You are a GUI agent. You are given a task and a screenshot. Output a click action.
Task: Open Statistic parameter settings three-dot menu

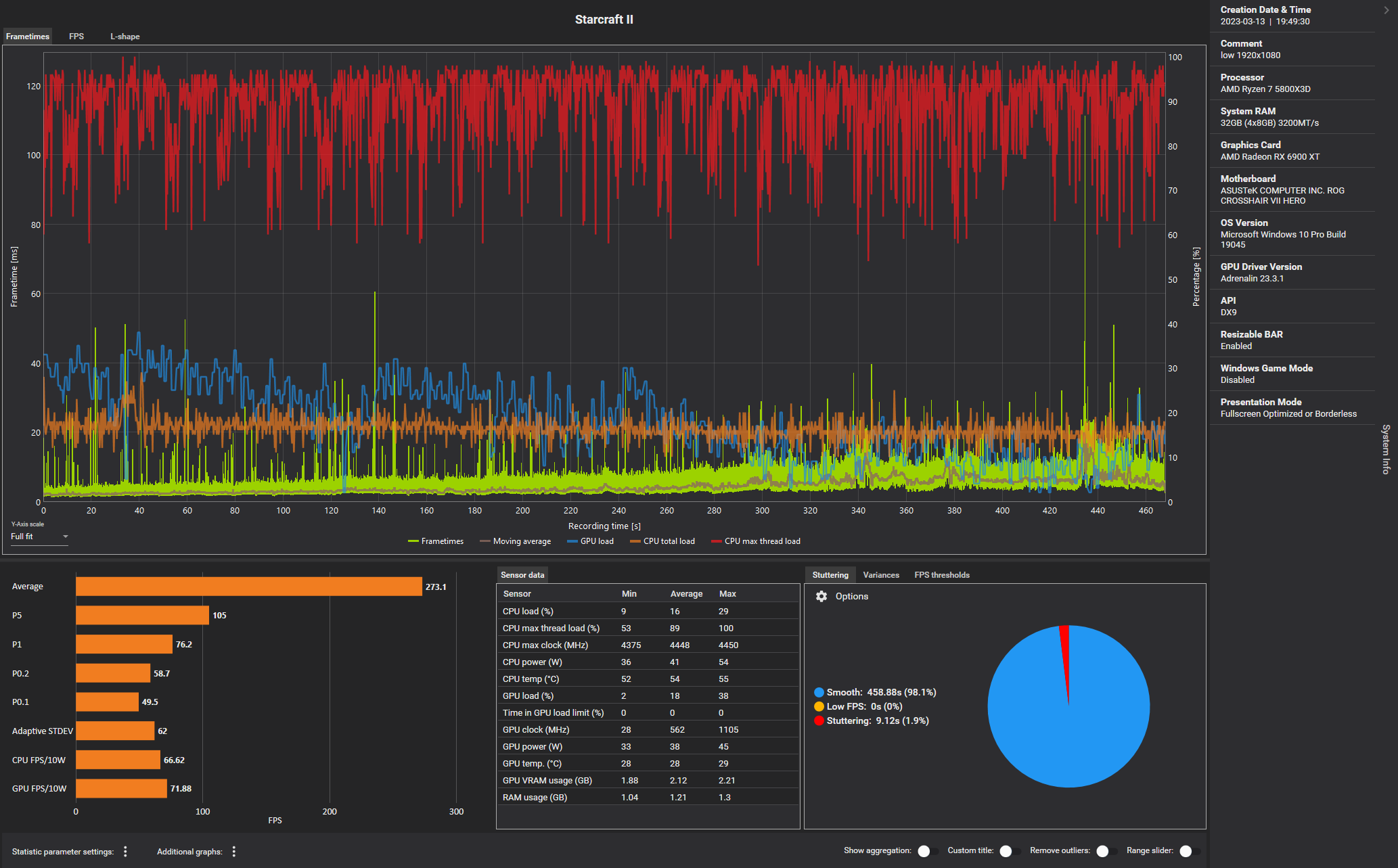click(x=125, y=851)
